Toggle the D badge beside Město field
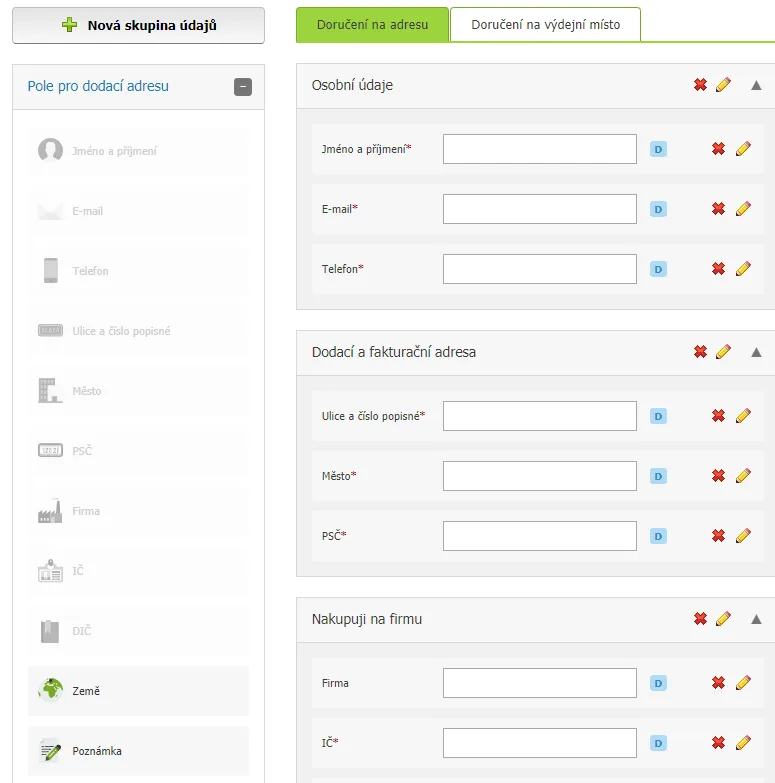The image size is (775, 783). click(658, 476)
